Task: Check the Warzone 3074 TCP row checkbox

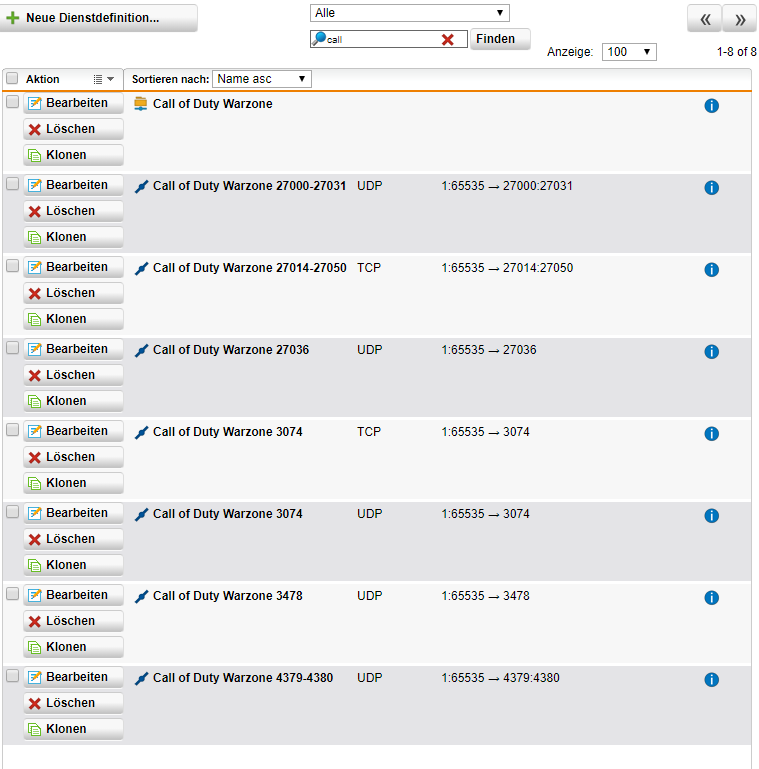Action: click(12, 429)
